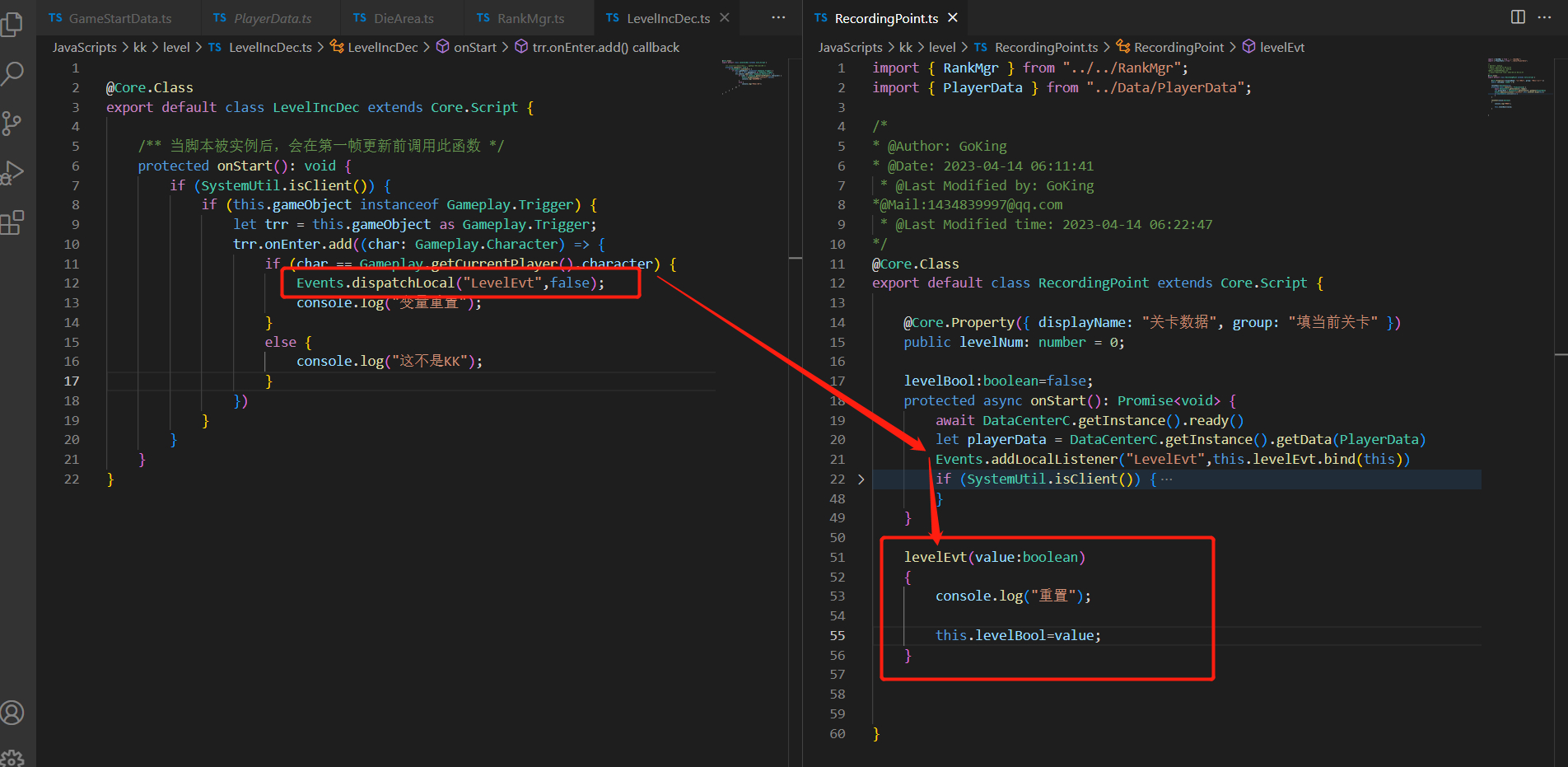This screenshot has height=767, width=1568.
Task: Click onStart breadcrumb in left editor
Action: 466,48
